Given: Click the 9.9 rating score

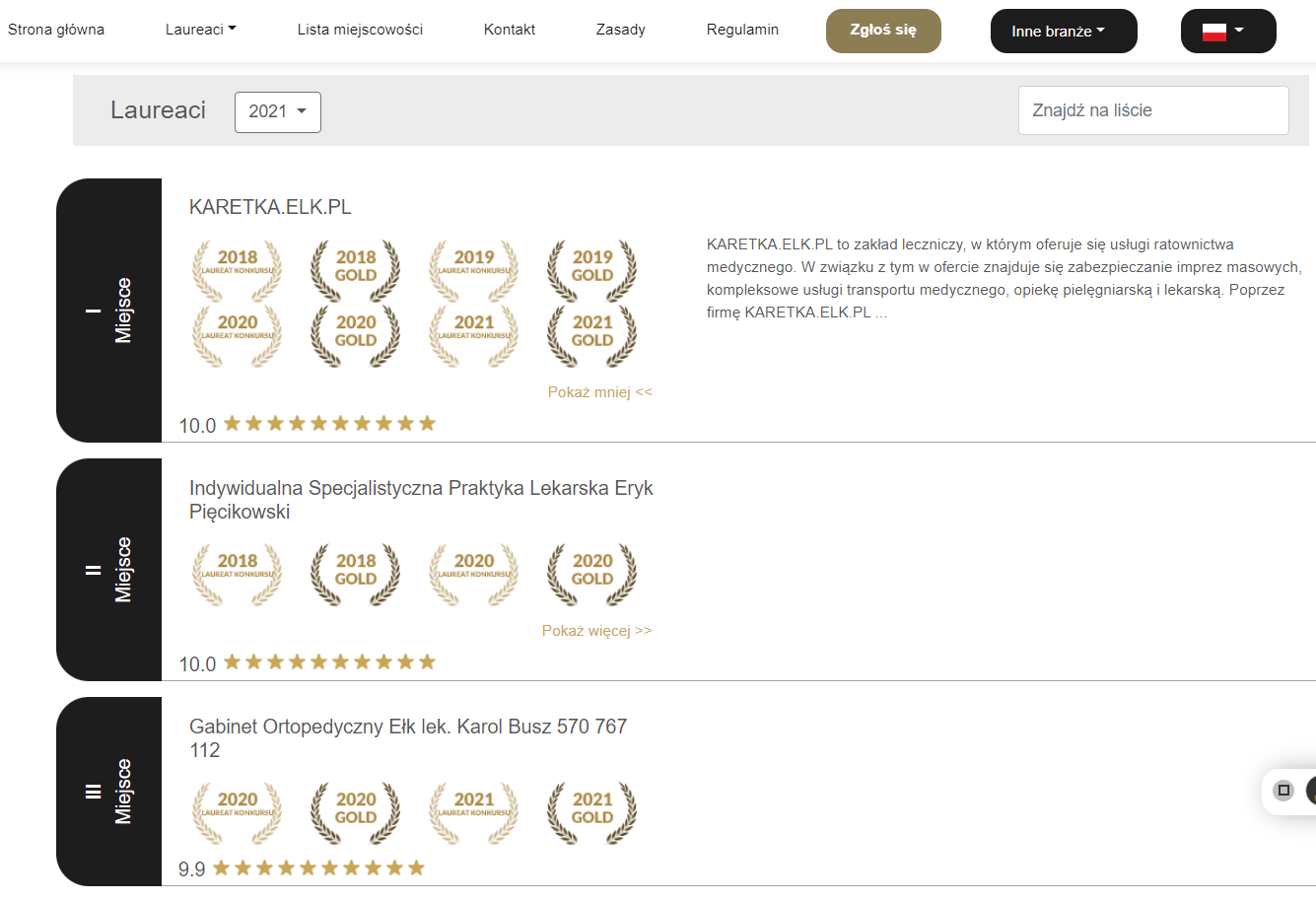Looking at the screenshot, I should click(192, 869).
